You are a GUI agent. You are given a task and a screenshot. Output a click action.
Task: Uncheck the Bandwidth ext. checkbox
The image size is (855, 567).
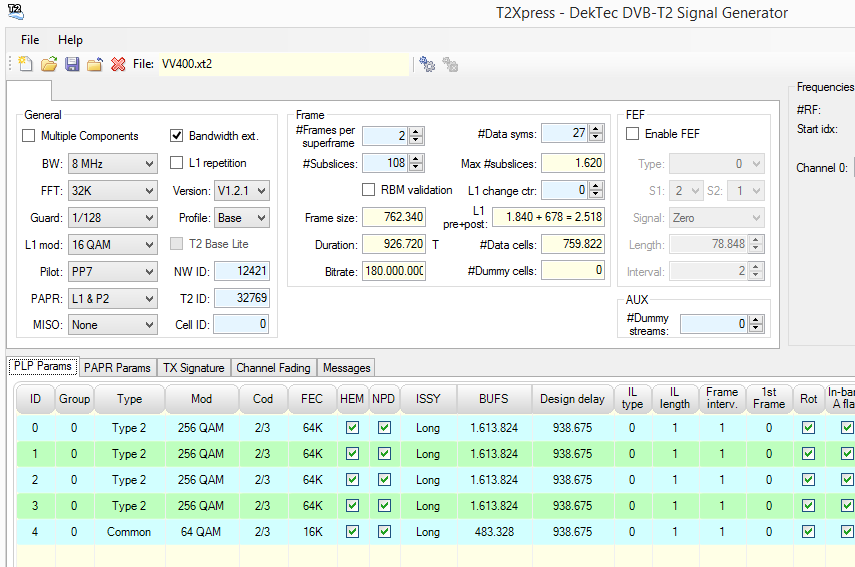pos(176,136)
